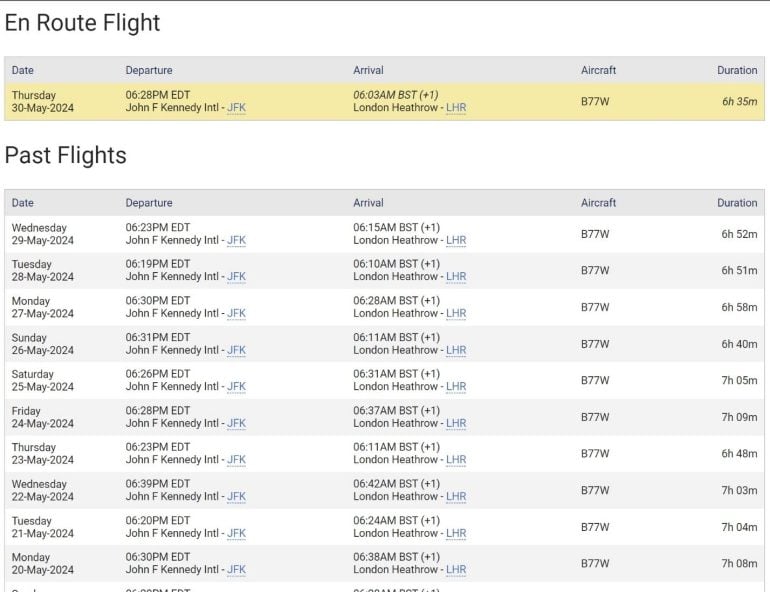Follow JFK link on Sunday 26-May-2024 row
The height and width of the screenshot is (592, 770).
[x=236, y=351]
